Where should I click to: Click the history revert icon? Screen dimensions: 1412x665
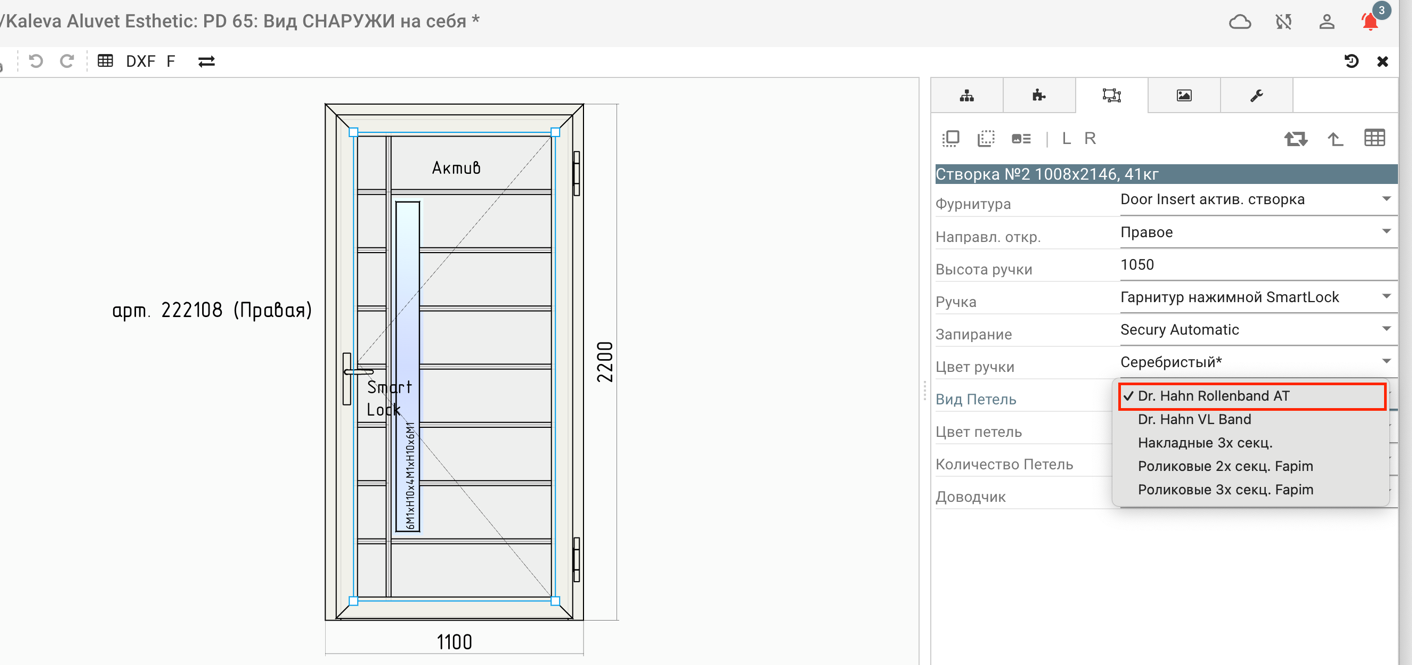(x=1351, y=61)
